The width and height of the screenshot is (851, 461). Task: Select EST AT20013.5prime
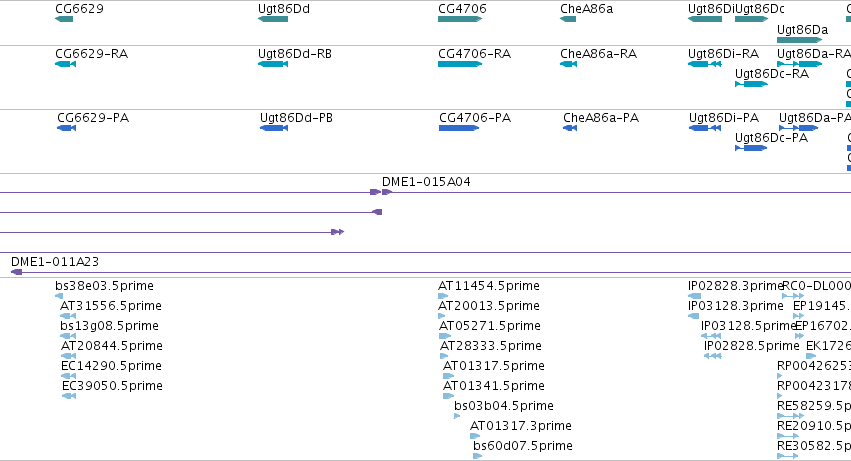489,306
